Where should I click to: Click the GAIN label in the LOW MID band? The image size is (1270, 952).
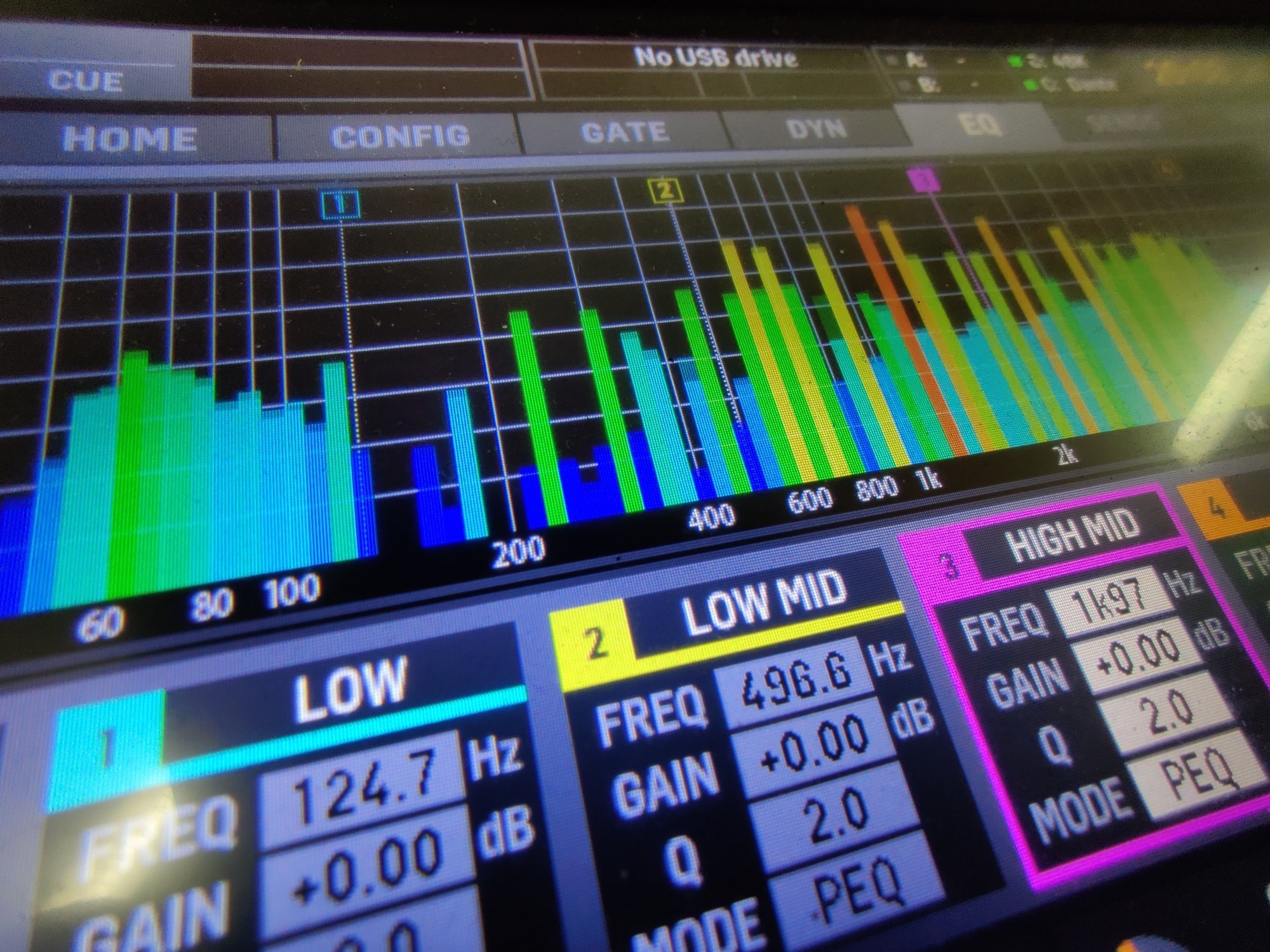pos(667,787)
